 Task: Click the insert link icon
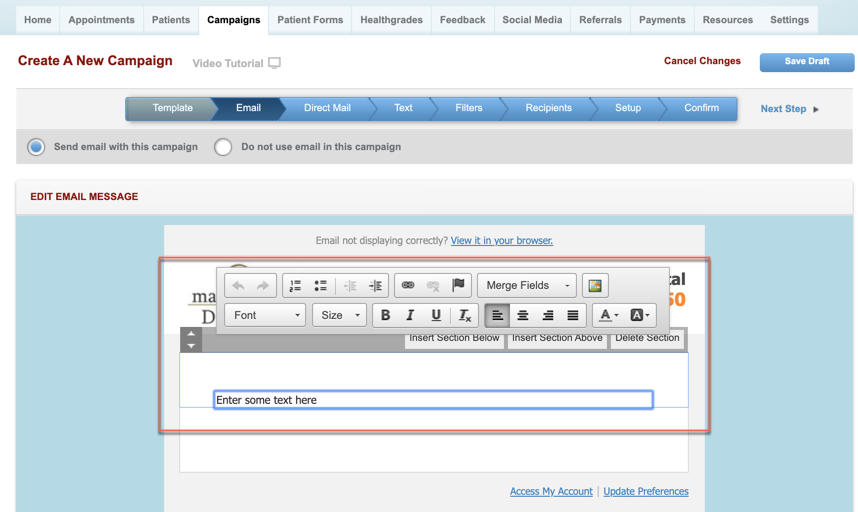pyautogui.click(x=408, y=286)
